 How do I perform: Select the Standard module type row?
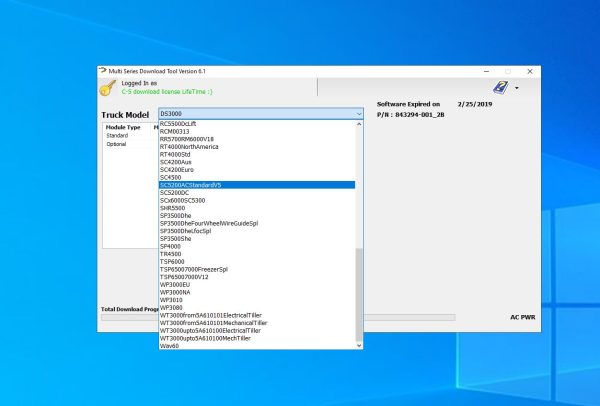117,135
